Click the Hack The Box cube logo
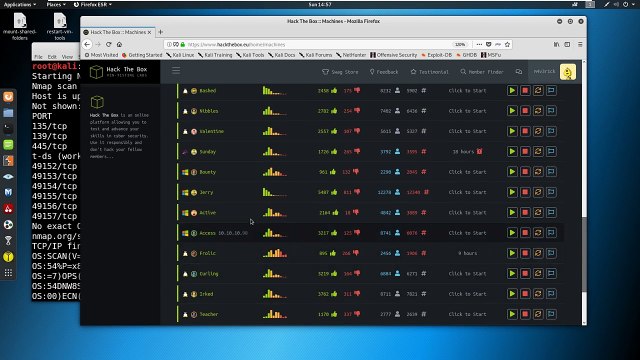Viewport: 640px width, 360px height. [96, 72]
